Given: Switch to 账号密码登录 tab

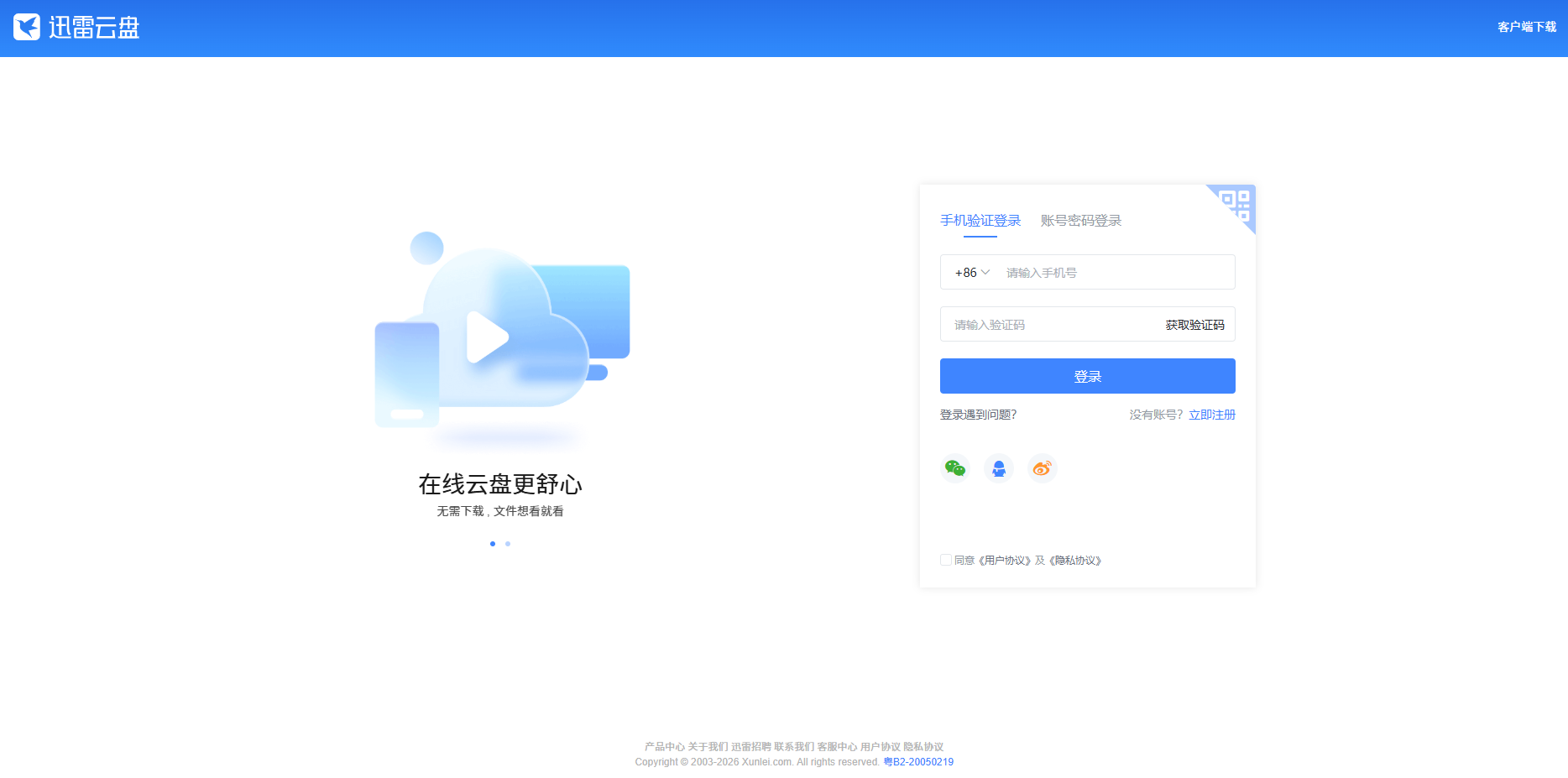Looking at the screenshot, I should pos(1081,221).
